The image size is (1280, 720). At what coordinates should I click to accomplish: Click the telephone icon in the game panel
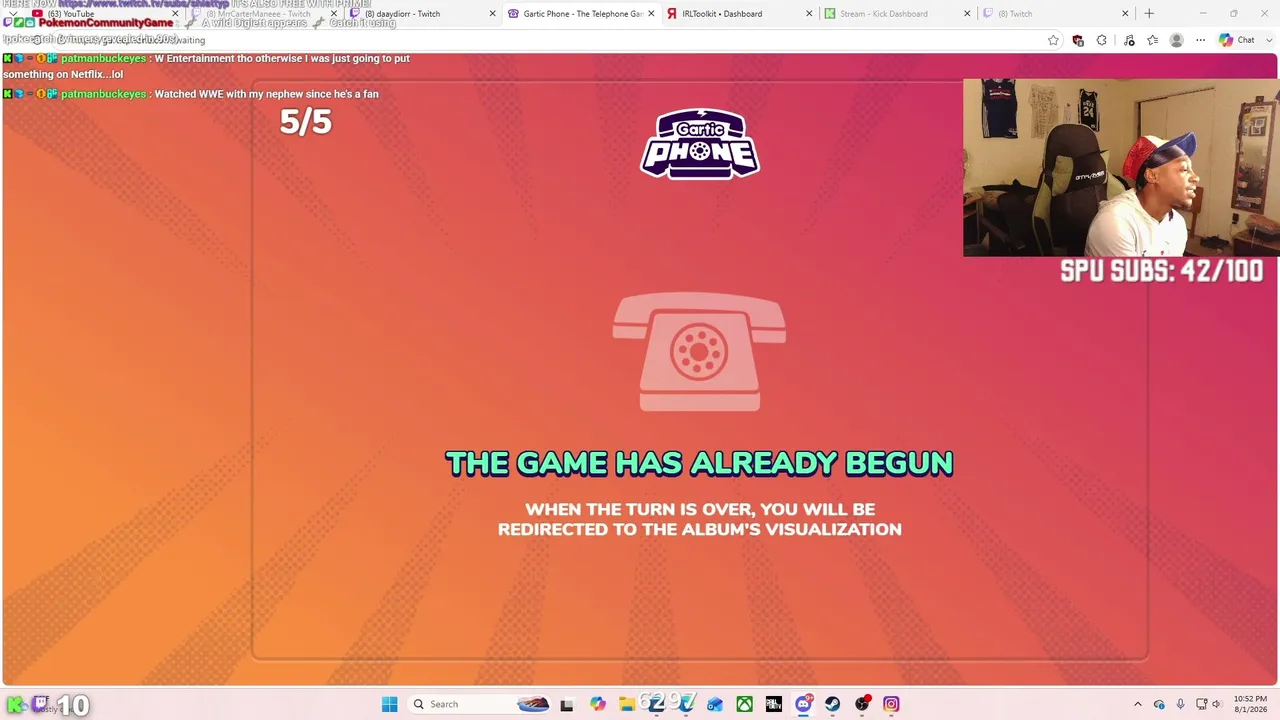pos(699,352)
